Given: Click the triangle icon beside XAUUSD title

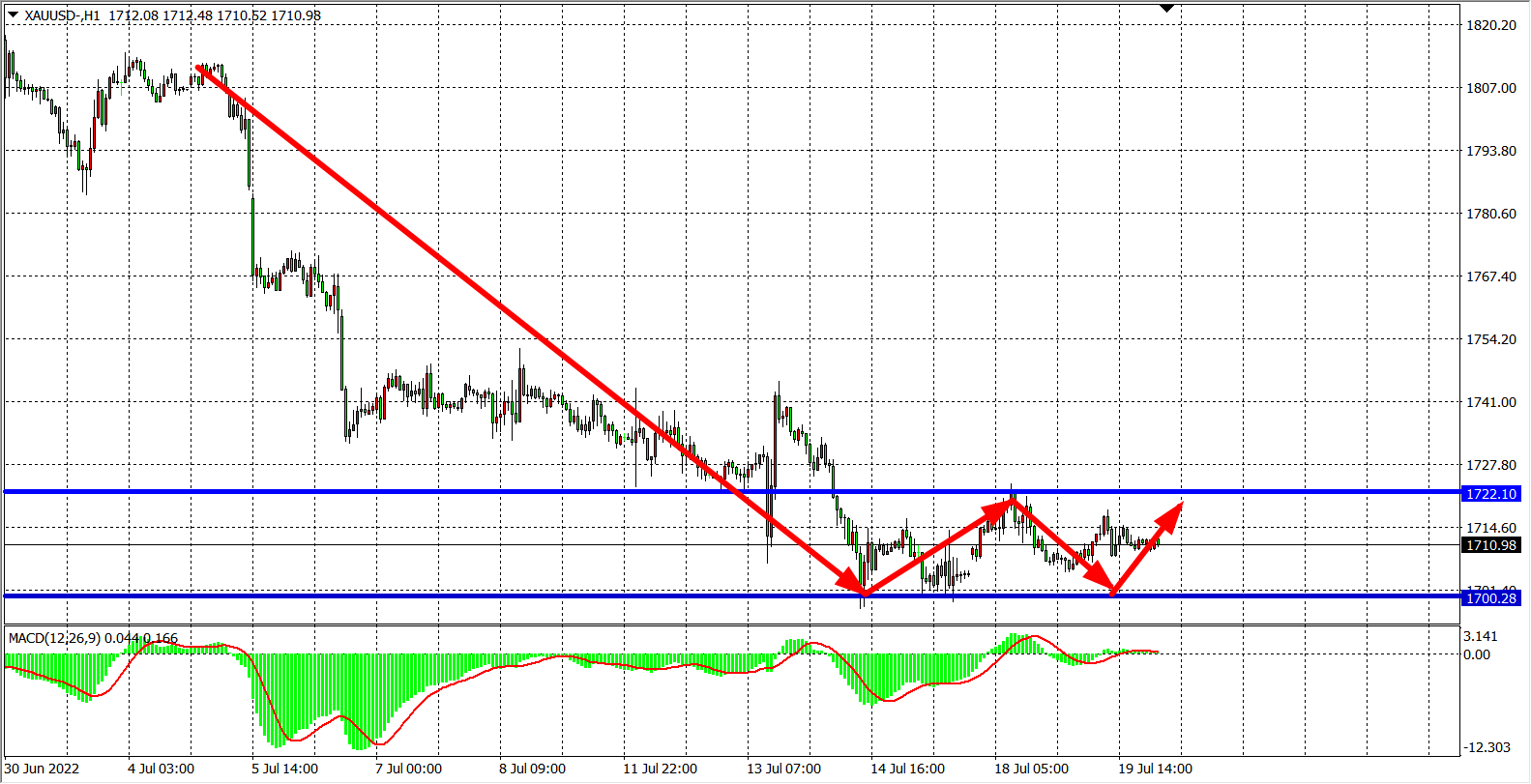Looking at the screenshot, I should [x=13, y=15].
